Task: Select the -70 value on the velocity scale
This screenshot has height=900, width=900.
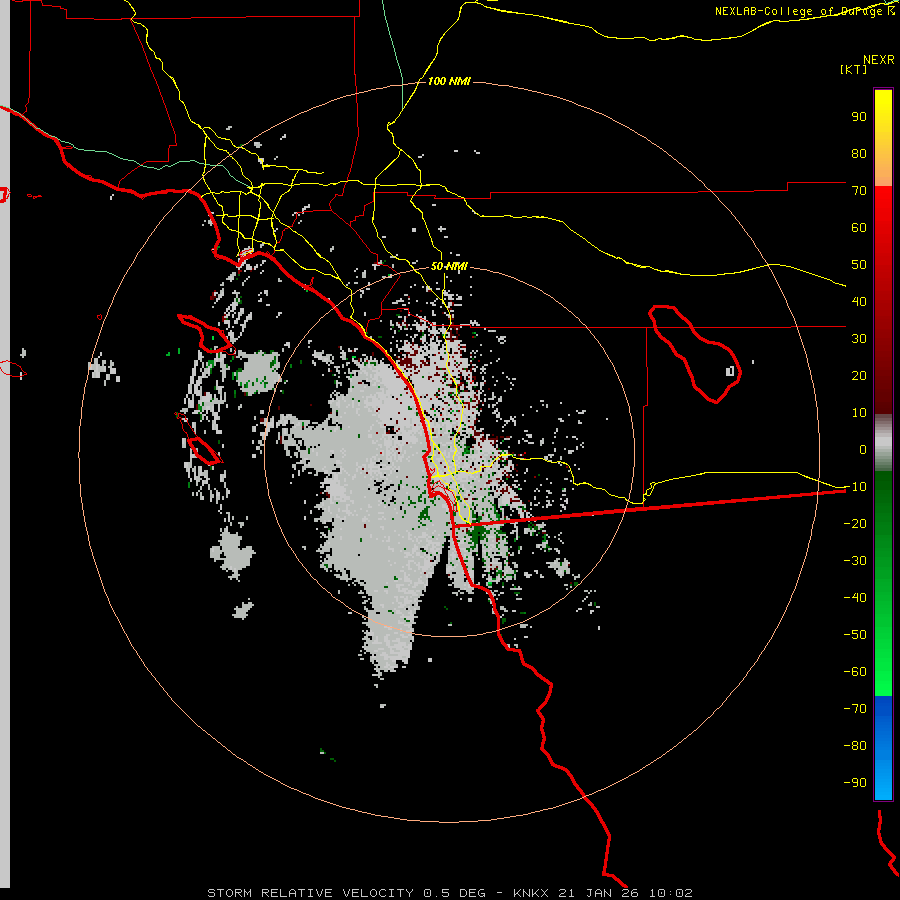Action: point(855,709)
